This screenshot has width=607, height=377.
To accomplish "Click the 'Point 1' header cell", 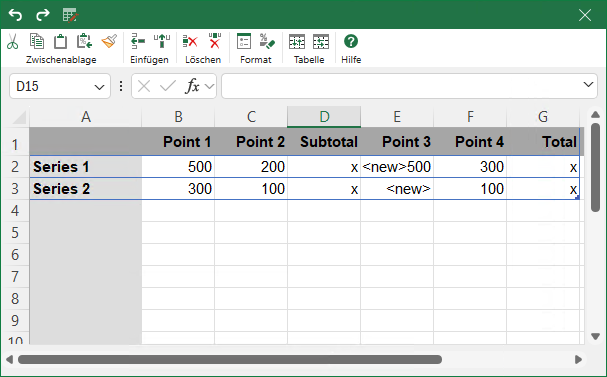I will (178, 142).
